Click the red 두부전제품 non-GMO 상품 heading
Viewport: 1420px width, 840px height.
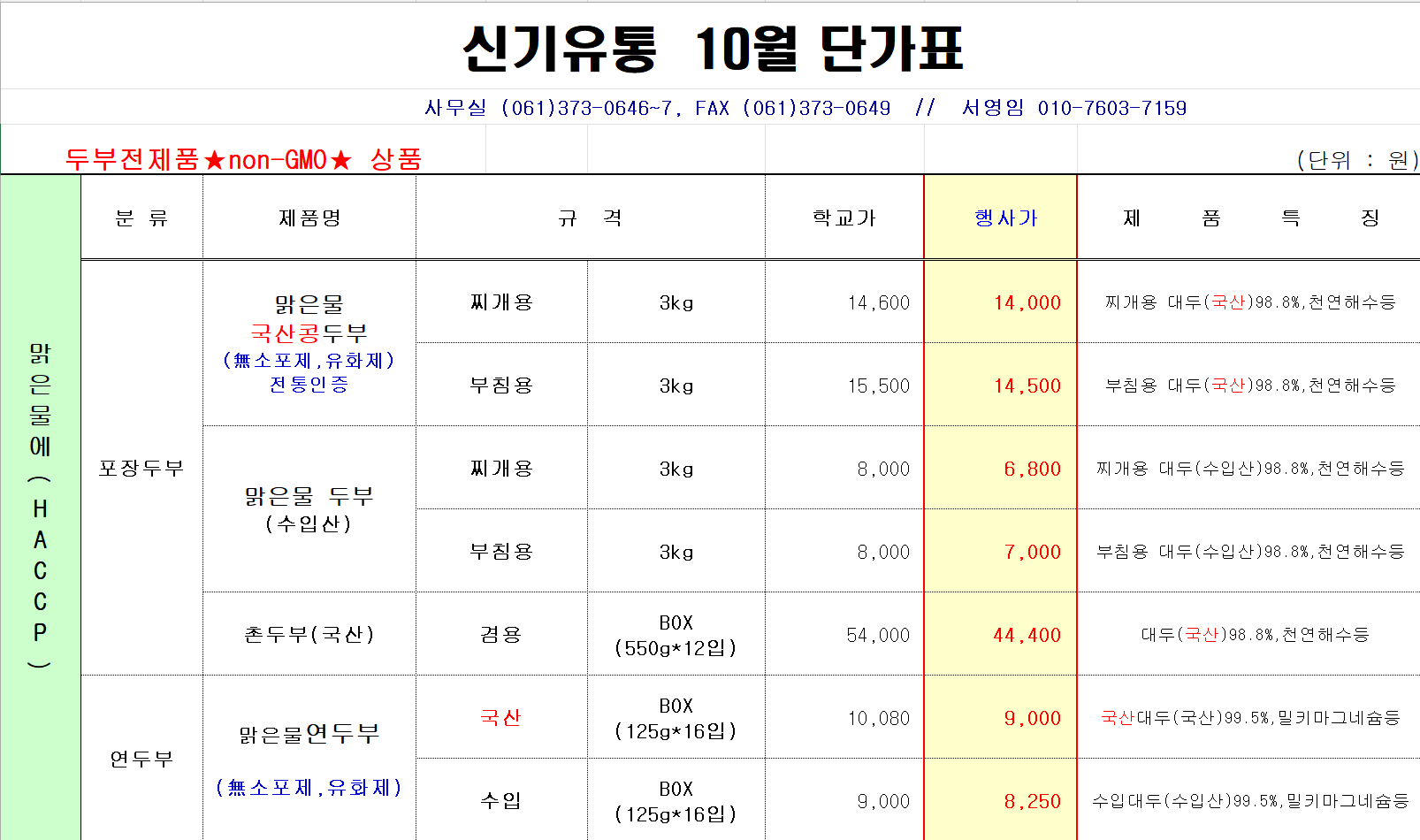pyautogui.click(x=243, y=159)
